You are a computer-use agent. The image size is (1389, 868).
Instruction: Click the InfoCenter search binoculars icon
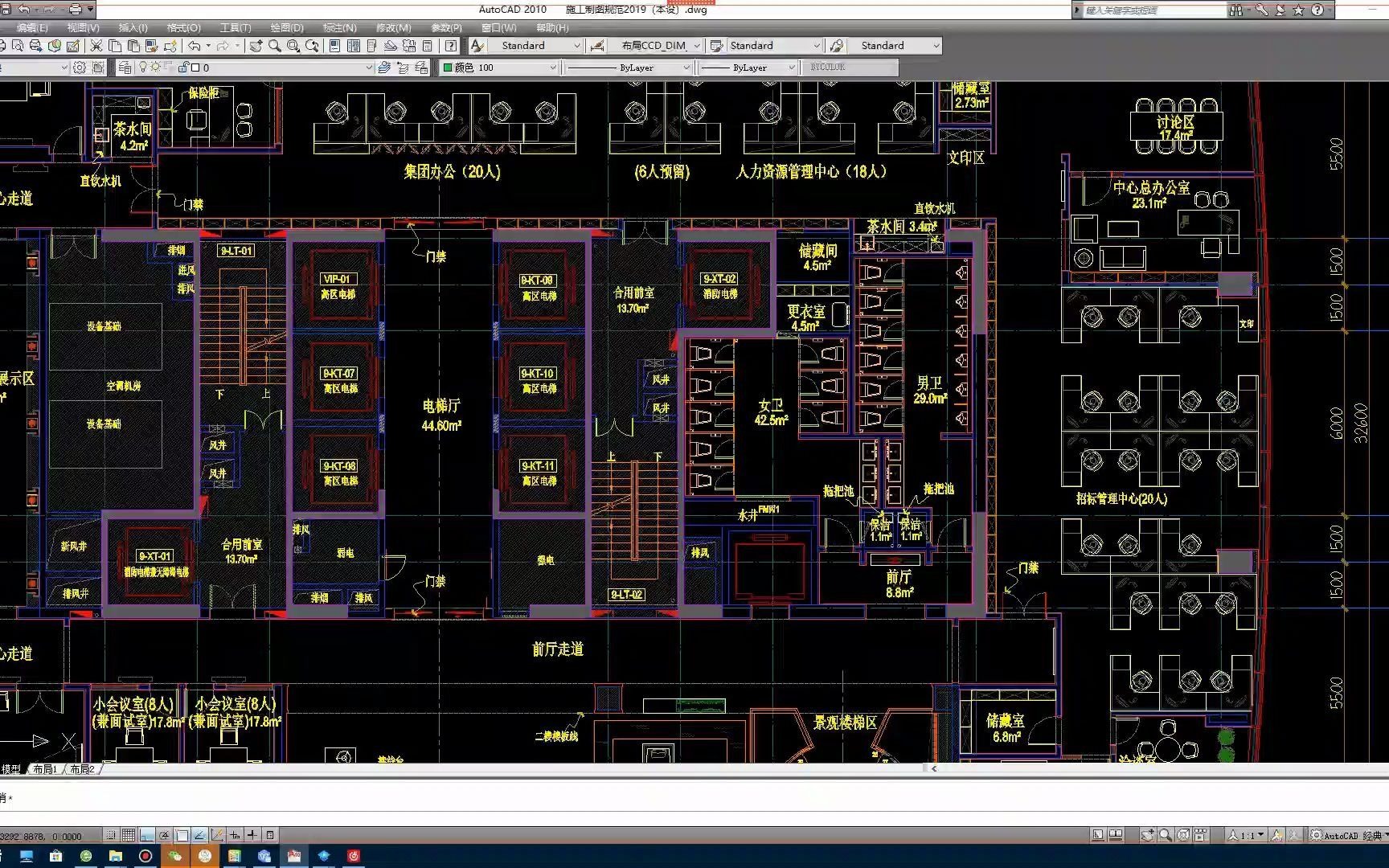(1236, 10)
